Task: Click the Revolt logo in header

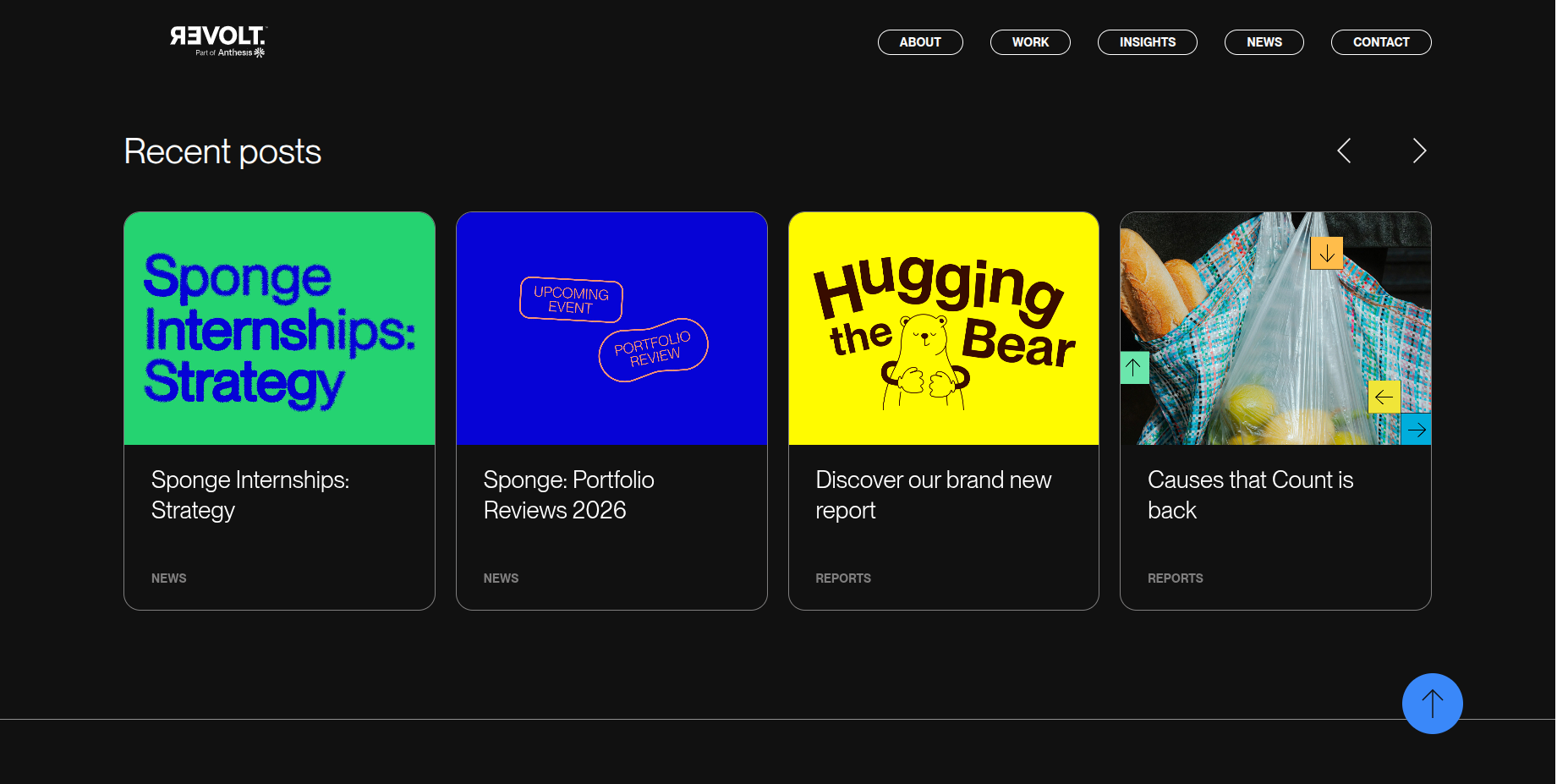Action: (x=218, y=41)
